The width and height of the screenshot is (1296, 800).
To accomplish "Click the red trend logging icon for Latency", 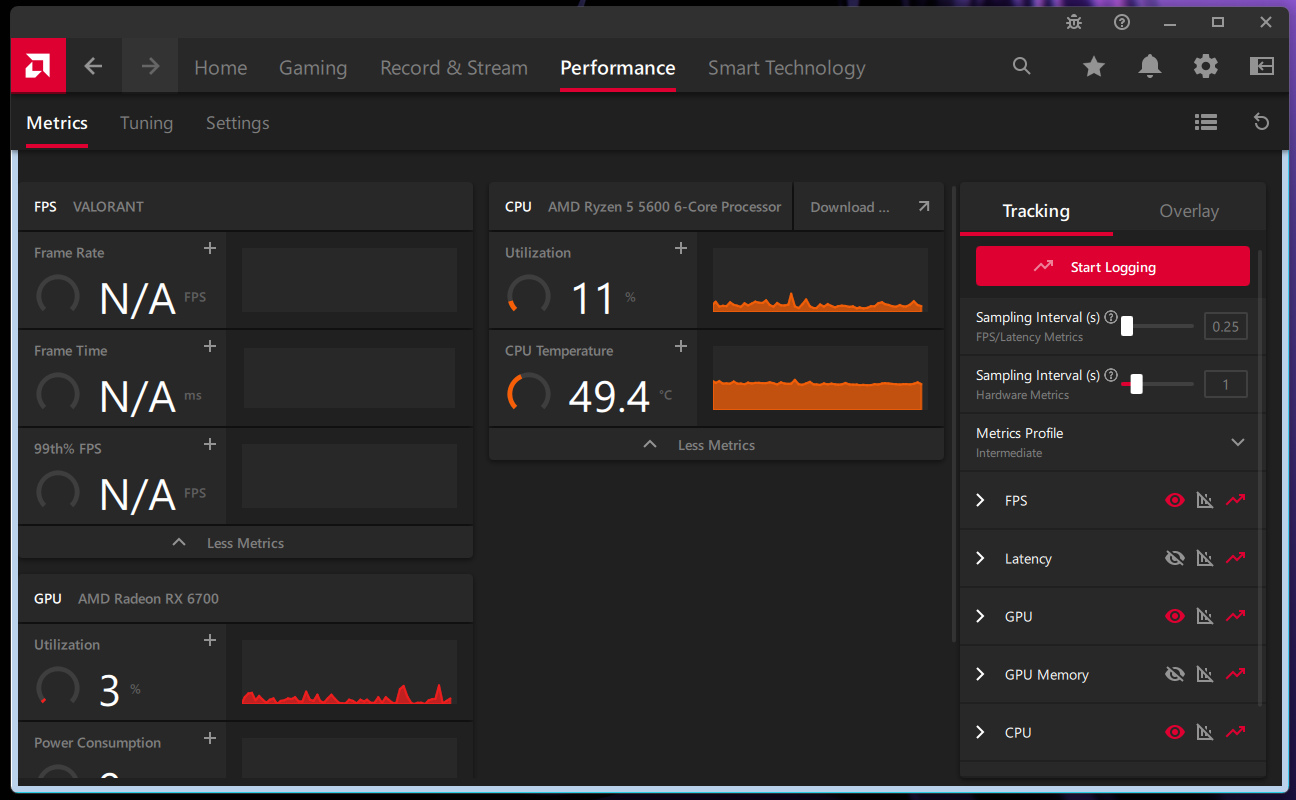I will tap(1236, 558).
